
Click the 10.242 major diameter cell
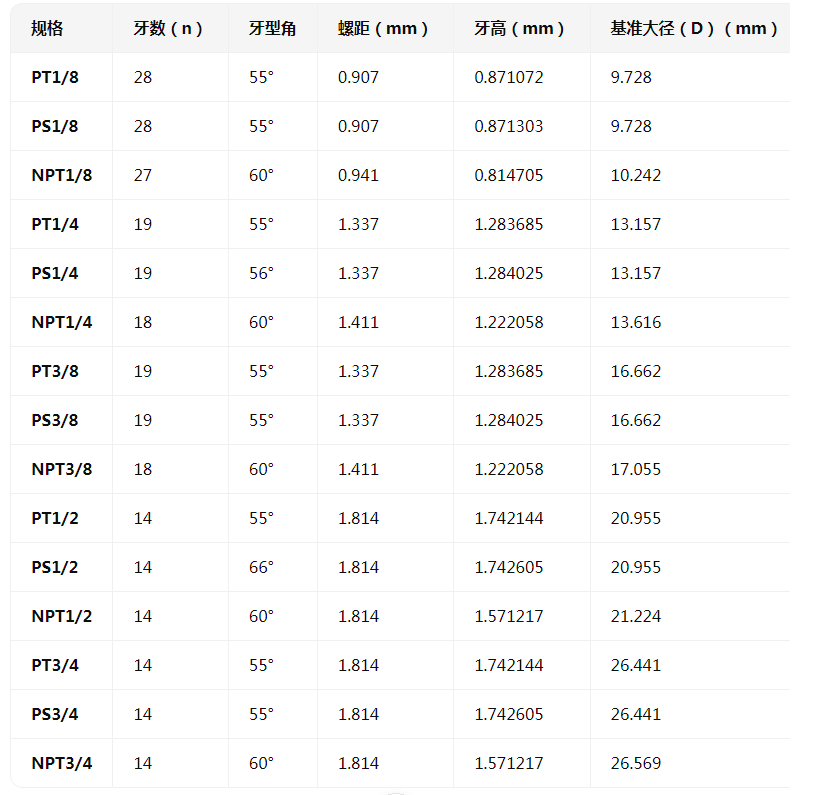click(x=636, y=175)
